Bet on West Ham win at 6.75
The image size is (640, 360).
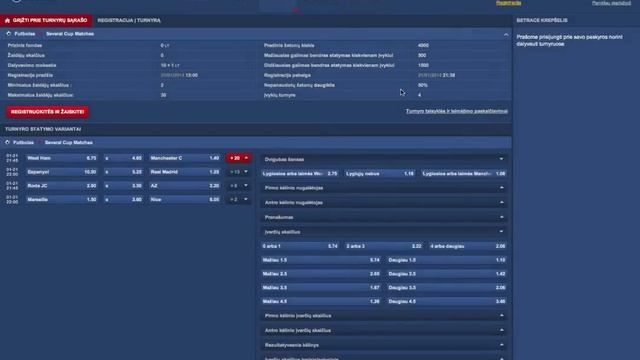62,158
